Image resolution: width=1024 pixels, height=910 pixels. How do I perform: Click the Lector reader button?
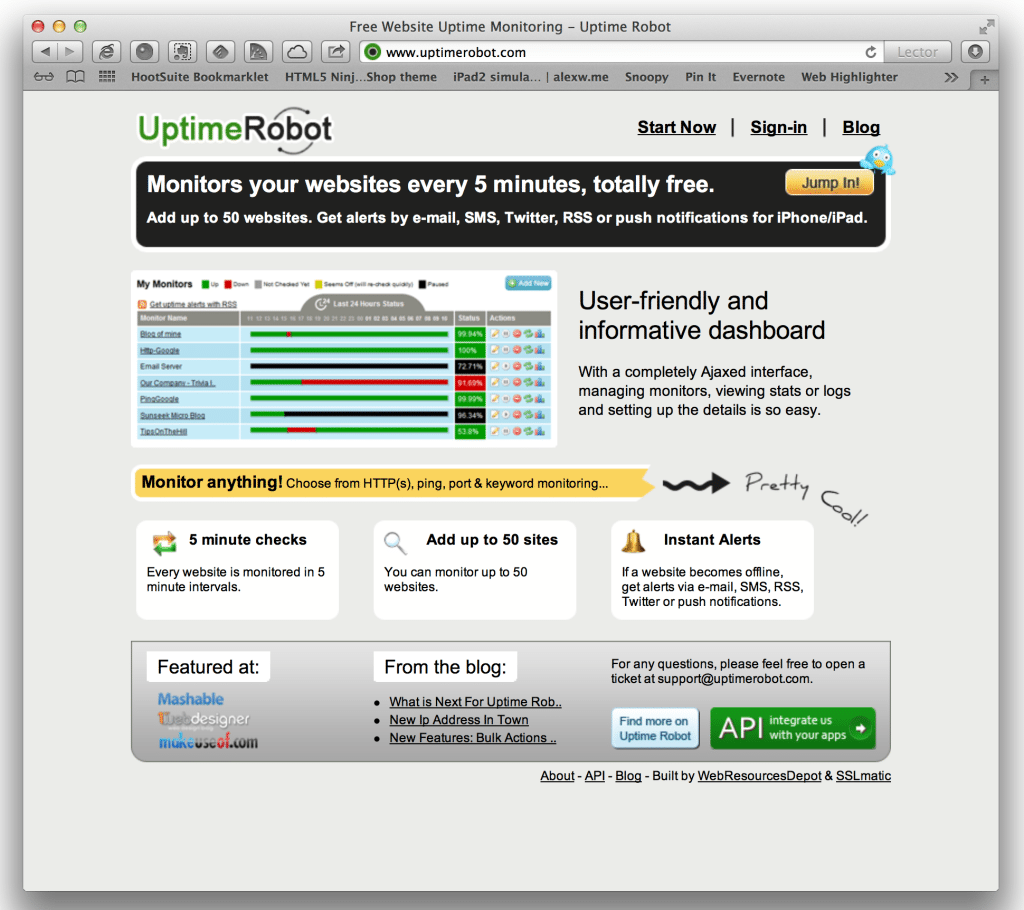[918, 52]
